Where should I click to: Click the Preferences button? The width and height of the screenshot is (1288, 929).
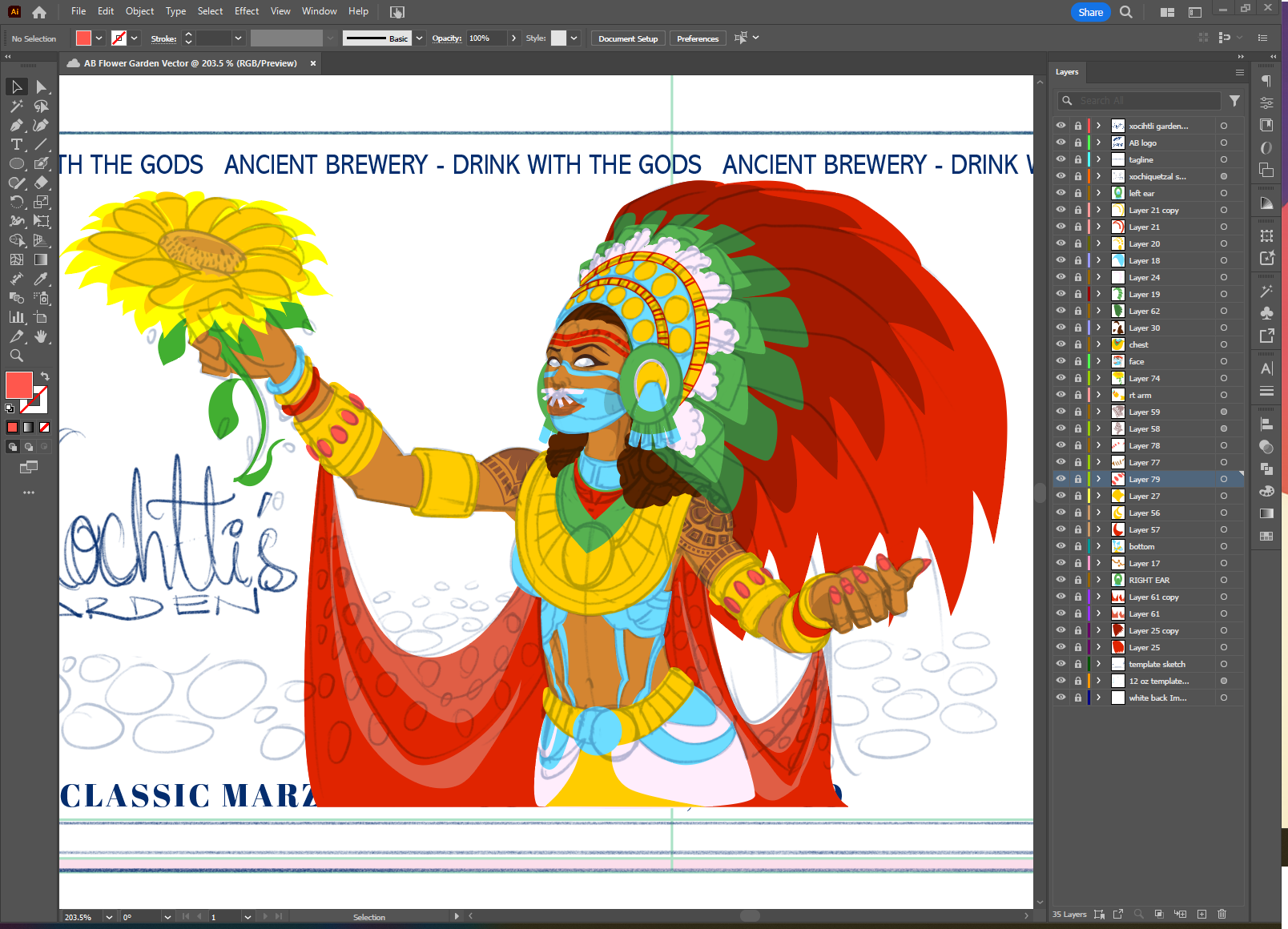tap(698, 38)
